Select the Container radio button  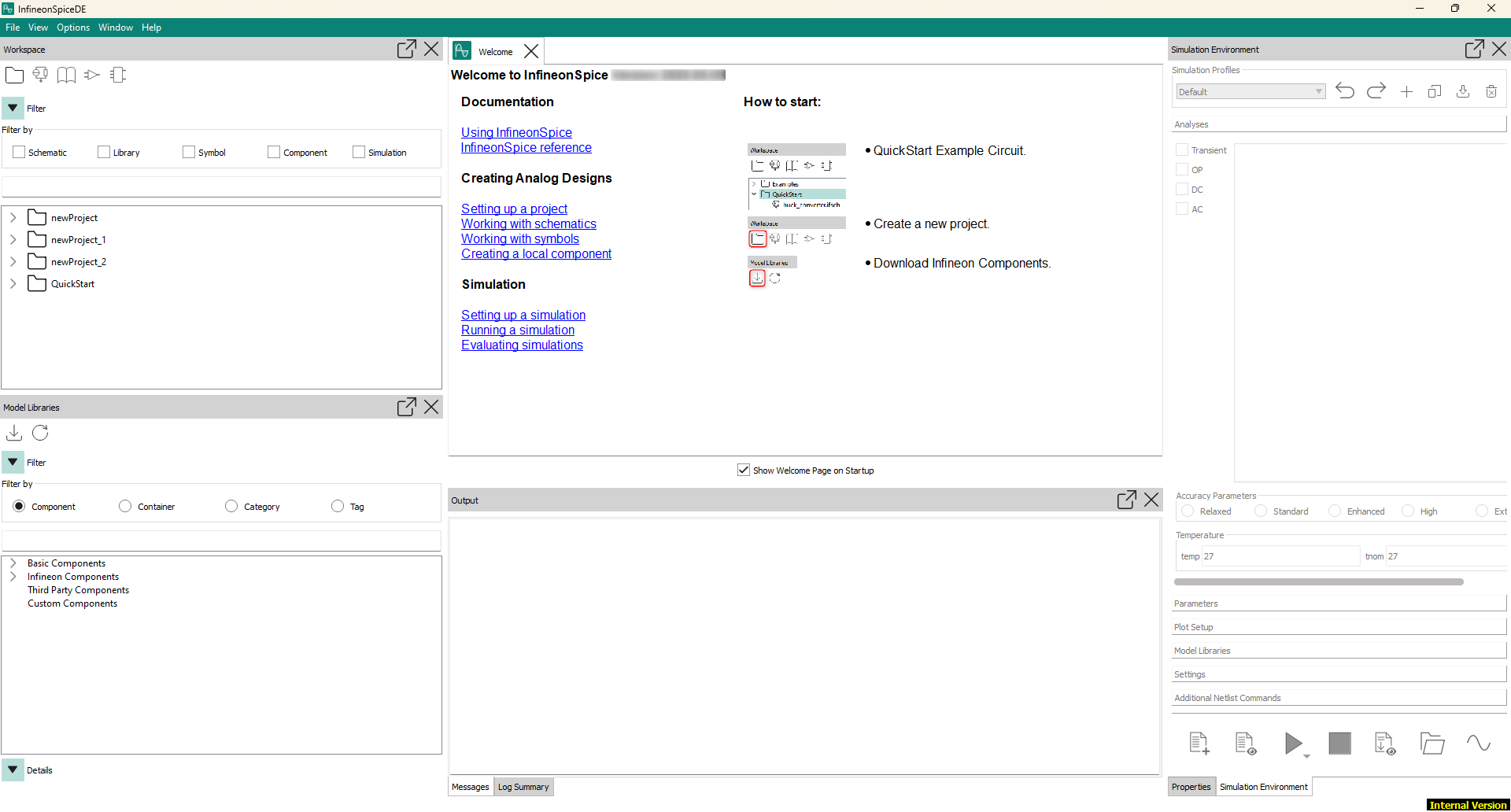(125, 507)
